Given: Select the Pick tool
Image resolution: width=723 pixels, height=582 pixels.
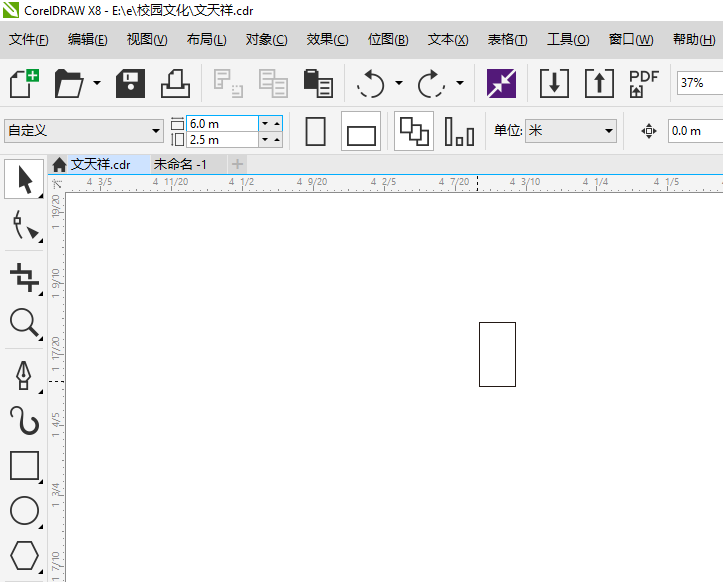Looking at the screenshot, I should tap(24, 179).
